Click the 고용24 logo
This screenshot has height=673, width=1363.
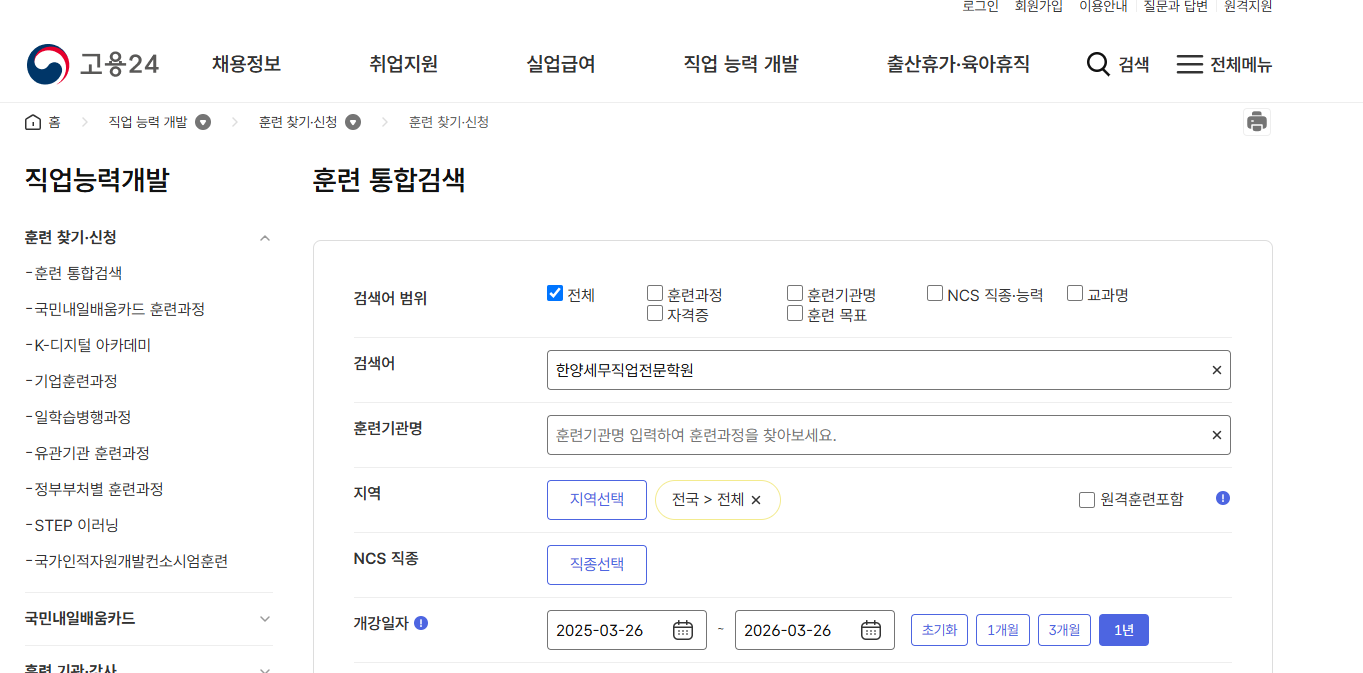point(92,65)
